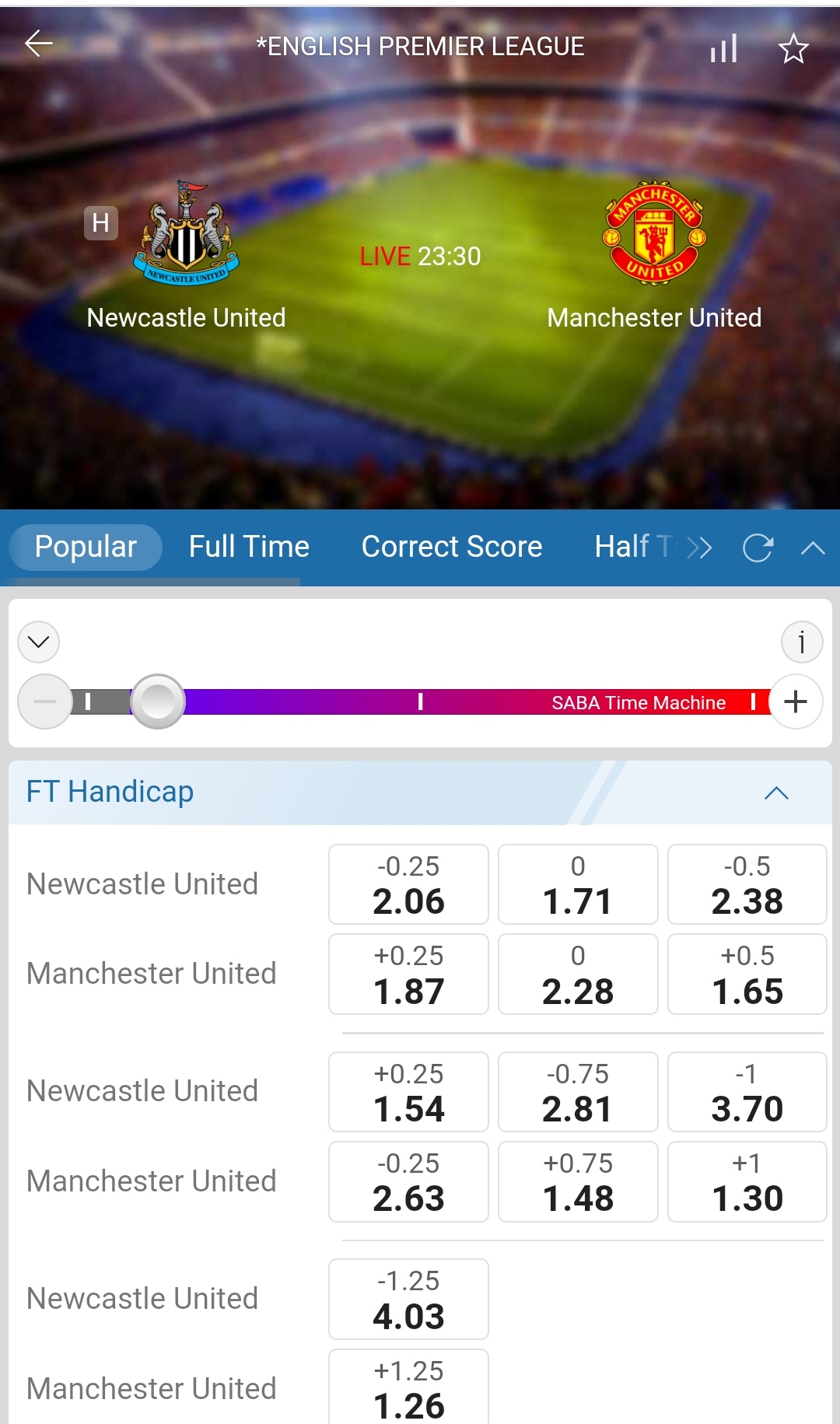Pick Manchester United +1 odds 1.30
This screenshot has height=1424, width=840.
(747, 1182)
